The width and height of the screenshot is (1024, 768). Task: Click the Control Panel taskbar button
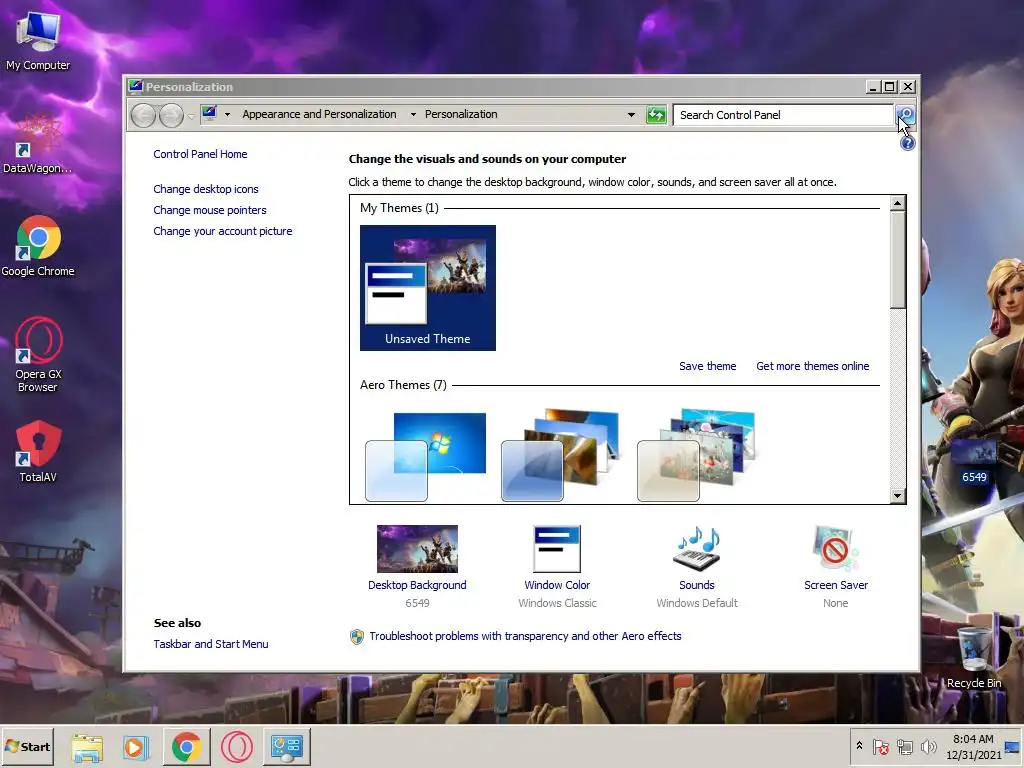tap(287, 747)
